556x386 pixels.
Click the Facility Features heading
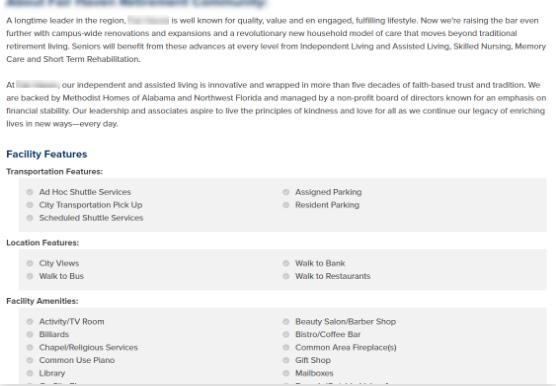pyautogui.click(x=47, y=154)
